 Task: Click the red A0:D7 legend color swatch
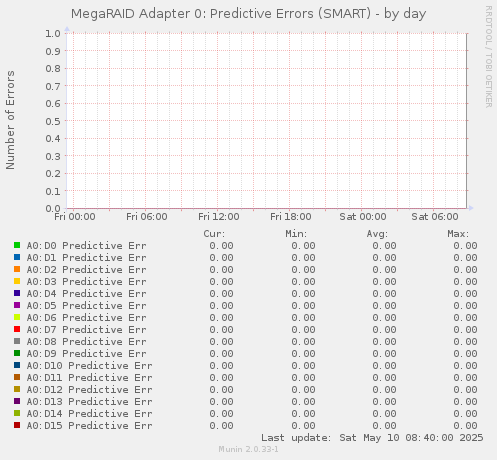pos(17,329)
